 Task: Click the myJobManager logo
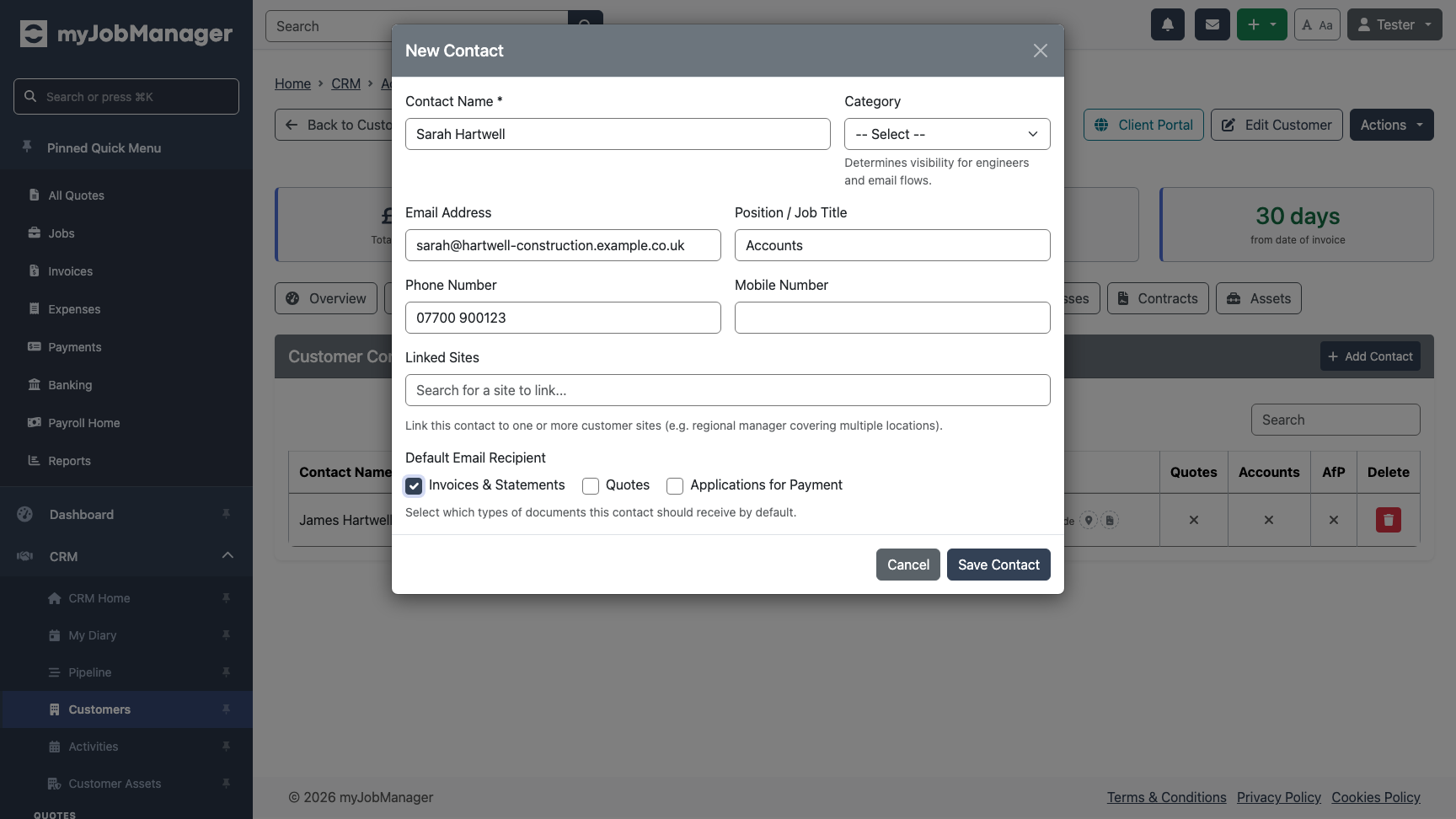tap(126, 34)
